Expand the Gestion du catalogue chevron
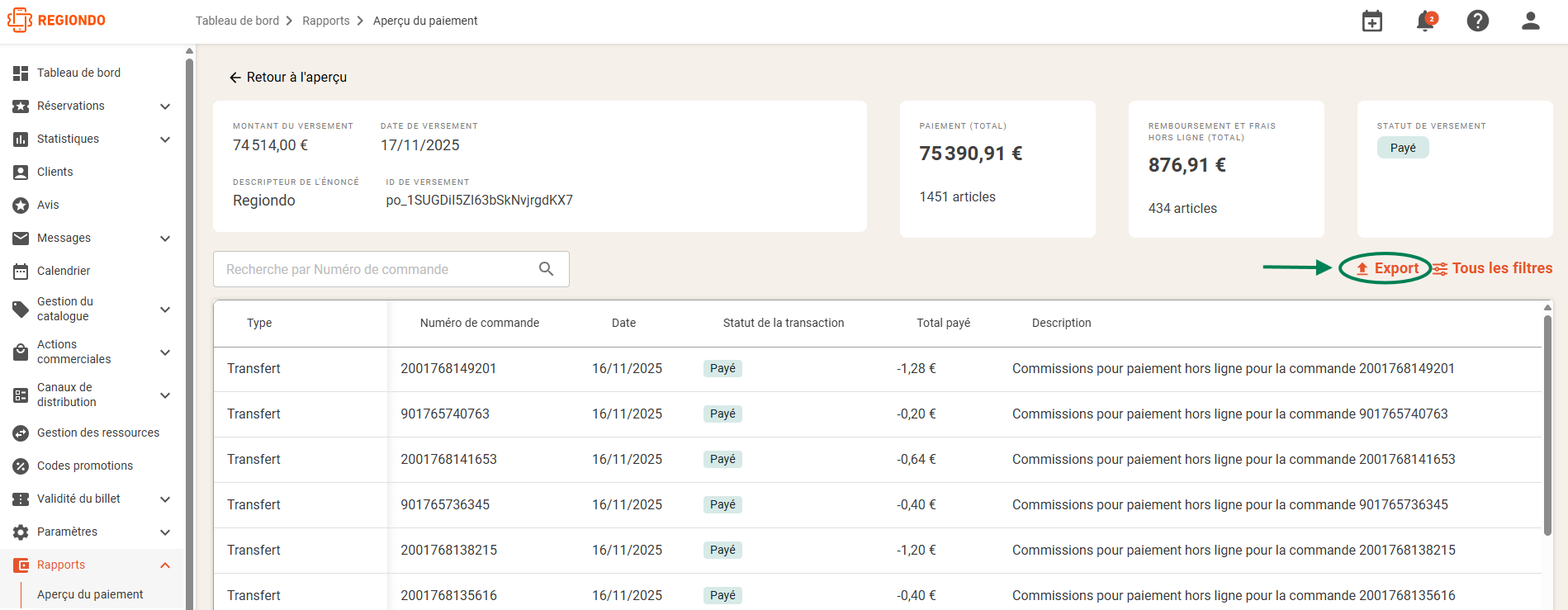The height and width of the screenshot is (610, 1568). tap(165, 310)
